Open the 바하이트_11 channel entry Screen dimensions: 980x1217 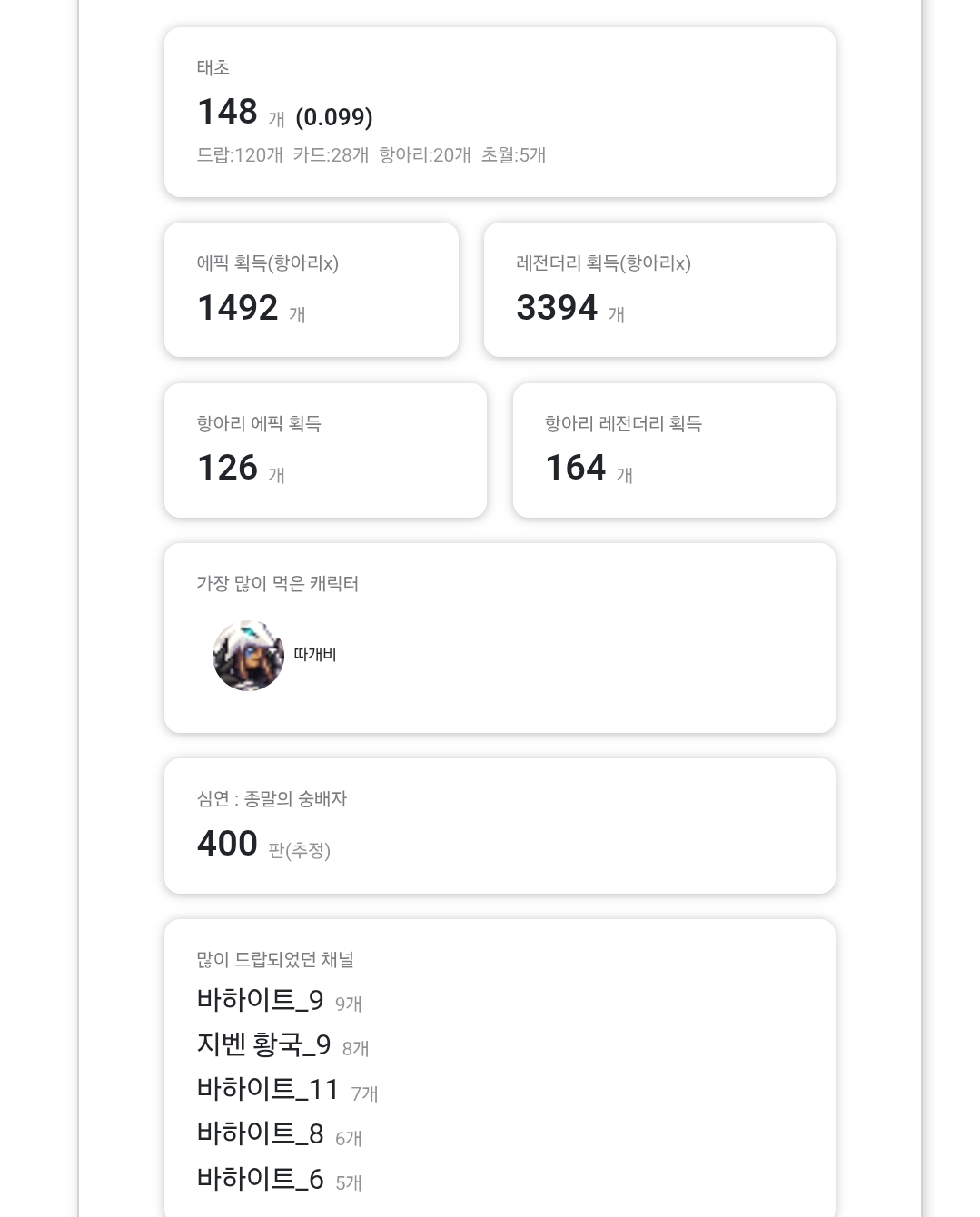coord(268,1089)
